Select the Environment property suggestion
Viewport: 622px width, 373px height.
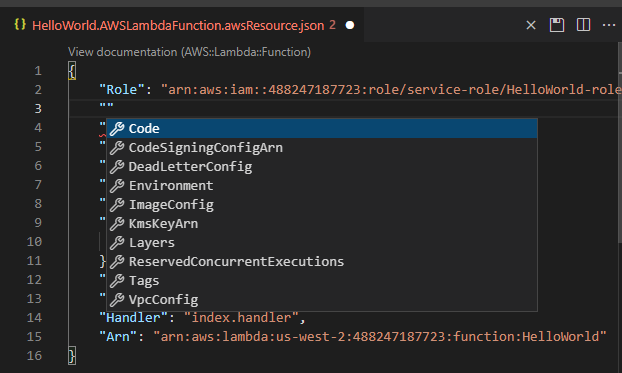pyautogui.click(x=322, y=186)
